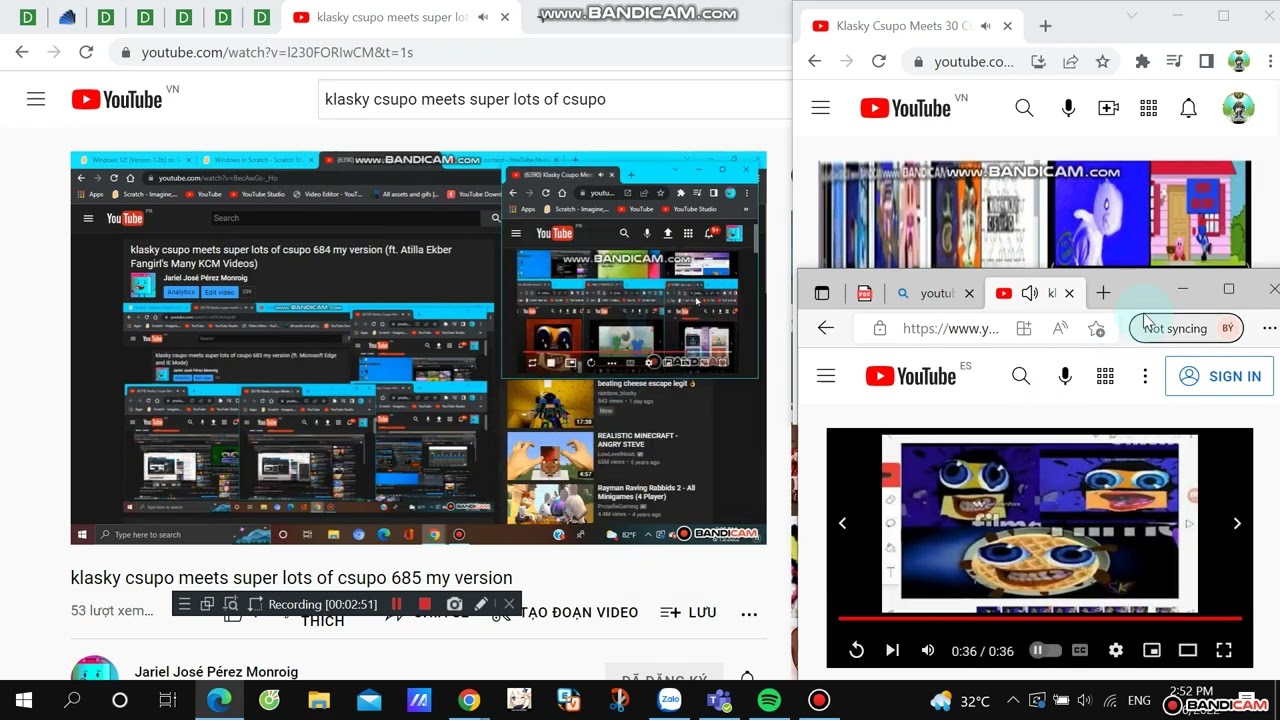Skip to next video in Edge player

click(892, 650)
